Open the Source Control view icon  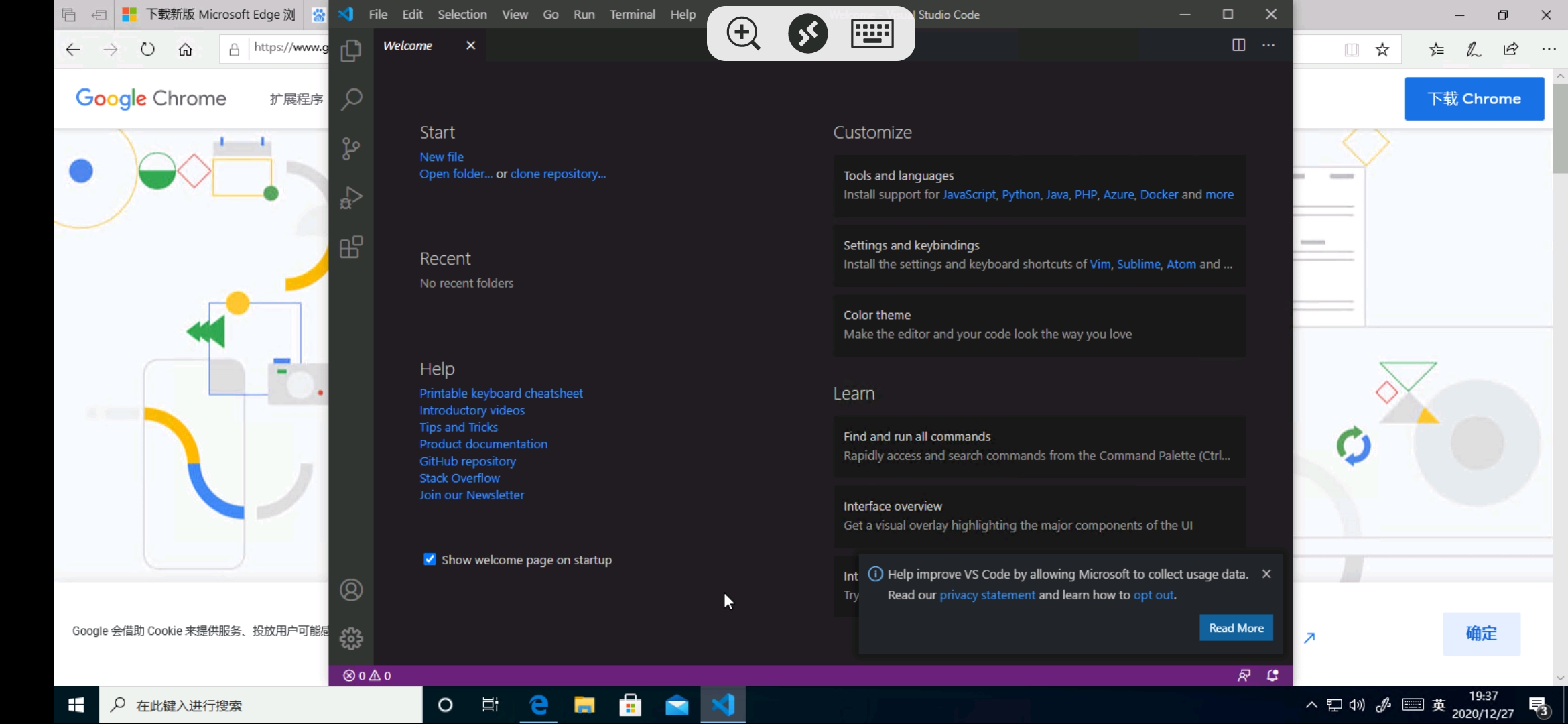click(350, 149)
